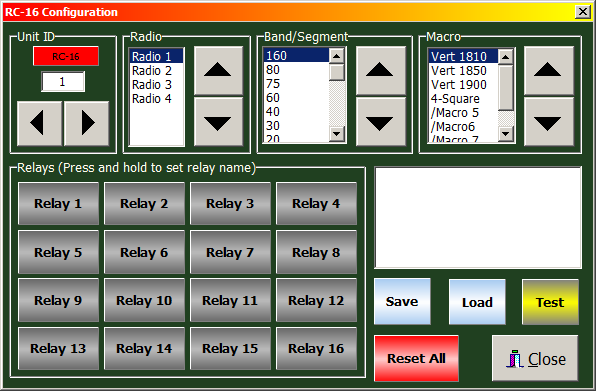Image resolution: width=596 pixels, height=391 pixels.
Task: Select the Vert 1900 macro
Action: tap(463, 84)
